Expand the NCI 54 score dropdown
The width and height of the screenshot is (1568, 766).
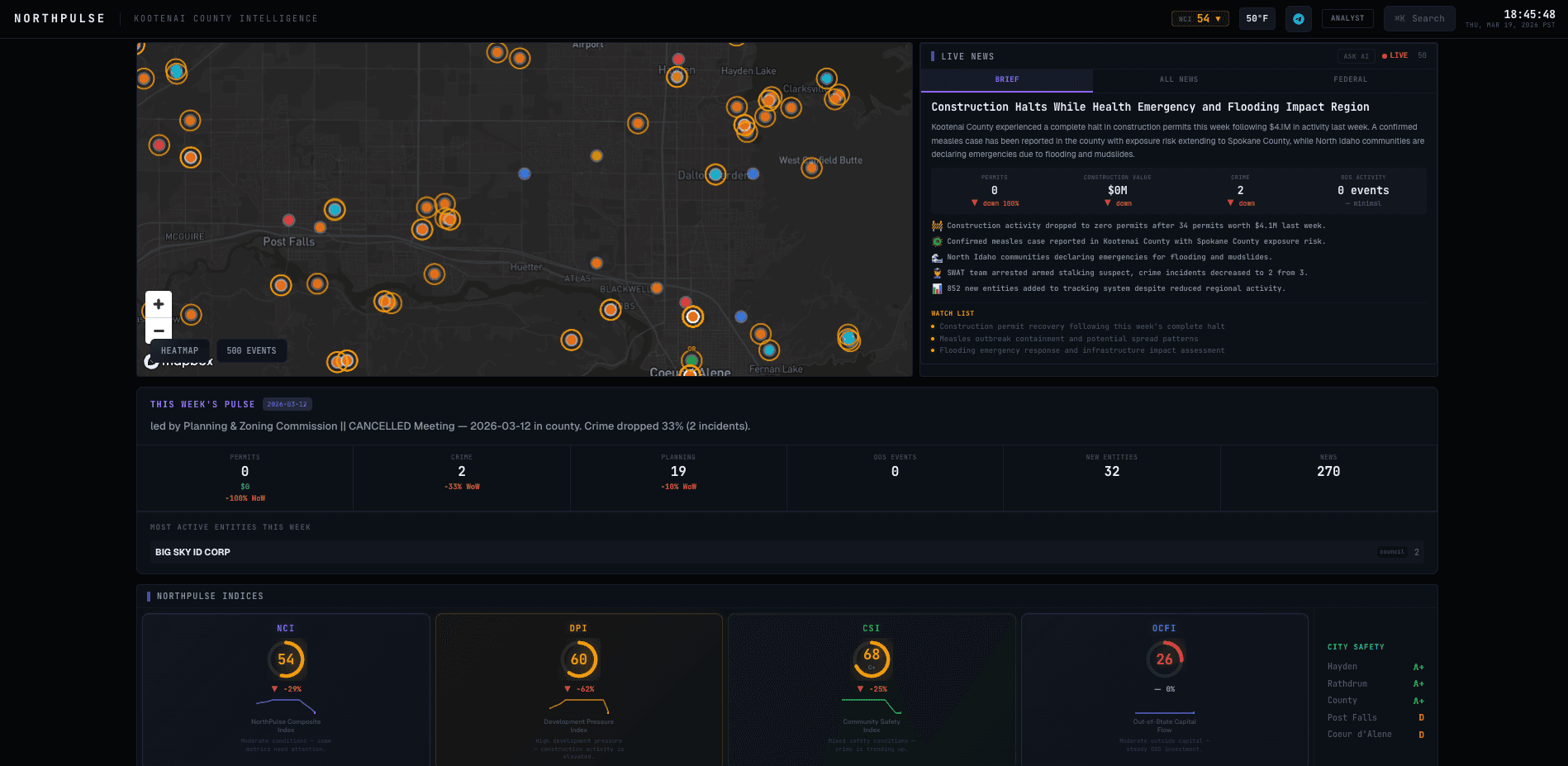coord(1200,18)
